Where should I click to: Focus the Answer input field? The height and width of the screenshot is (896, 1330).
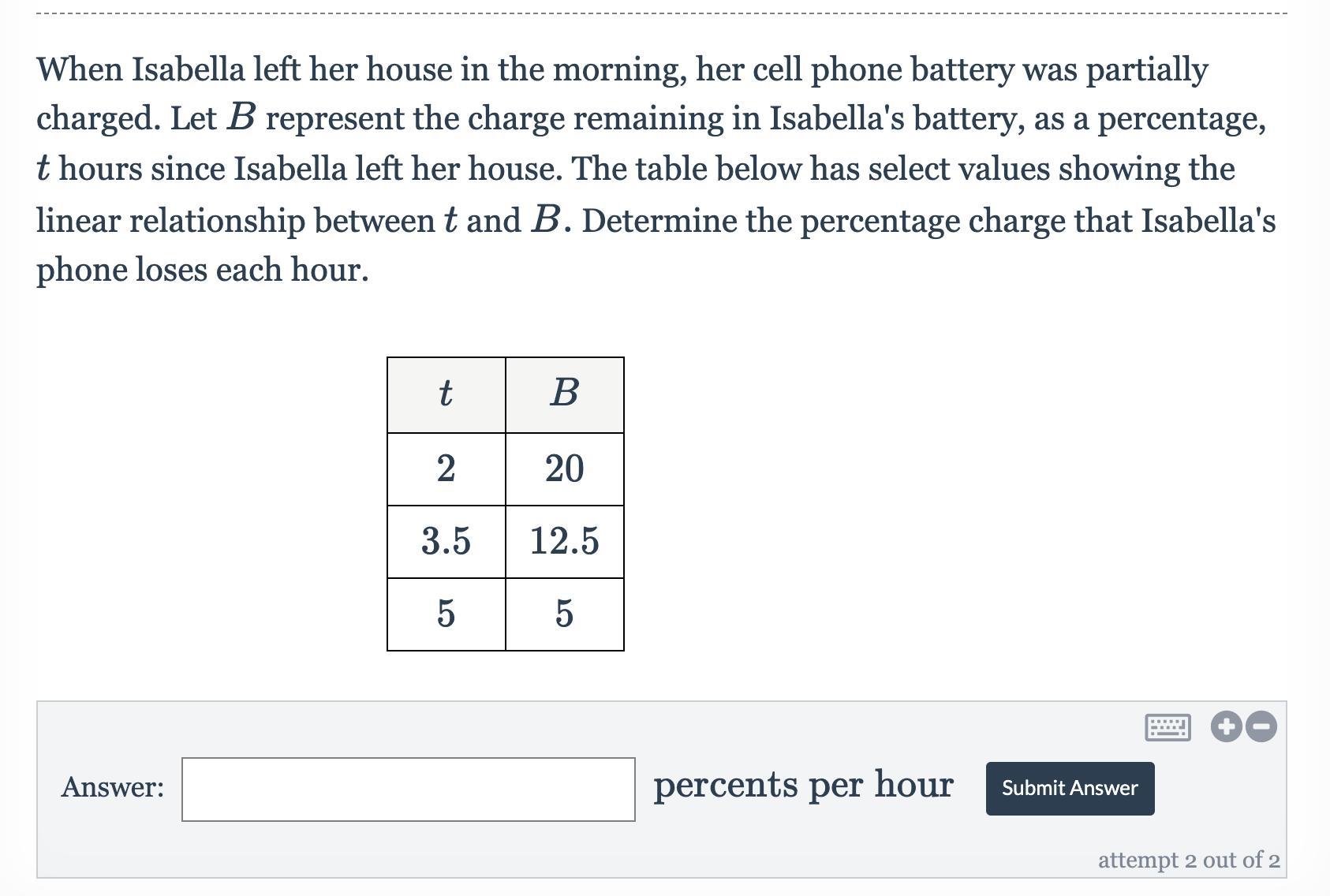coord(408,789)
